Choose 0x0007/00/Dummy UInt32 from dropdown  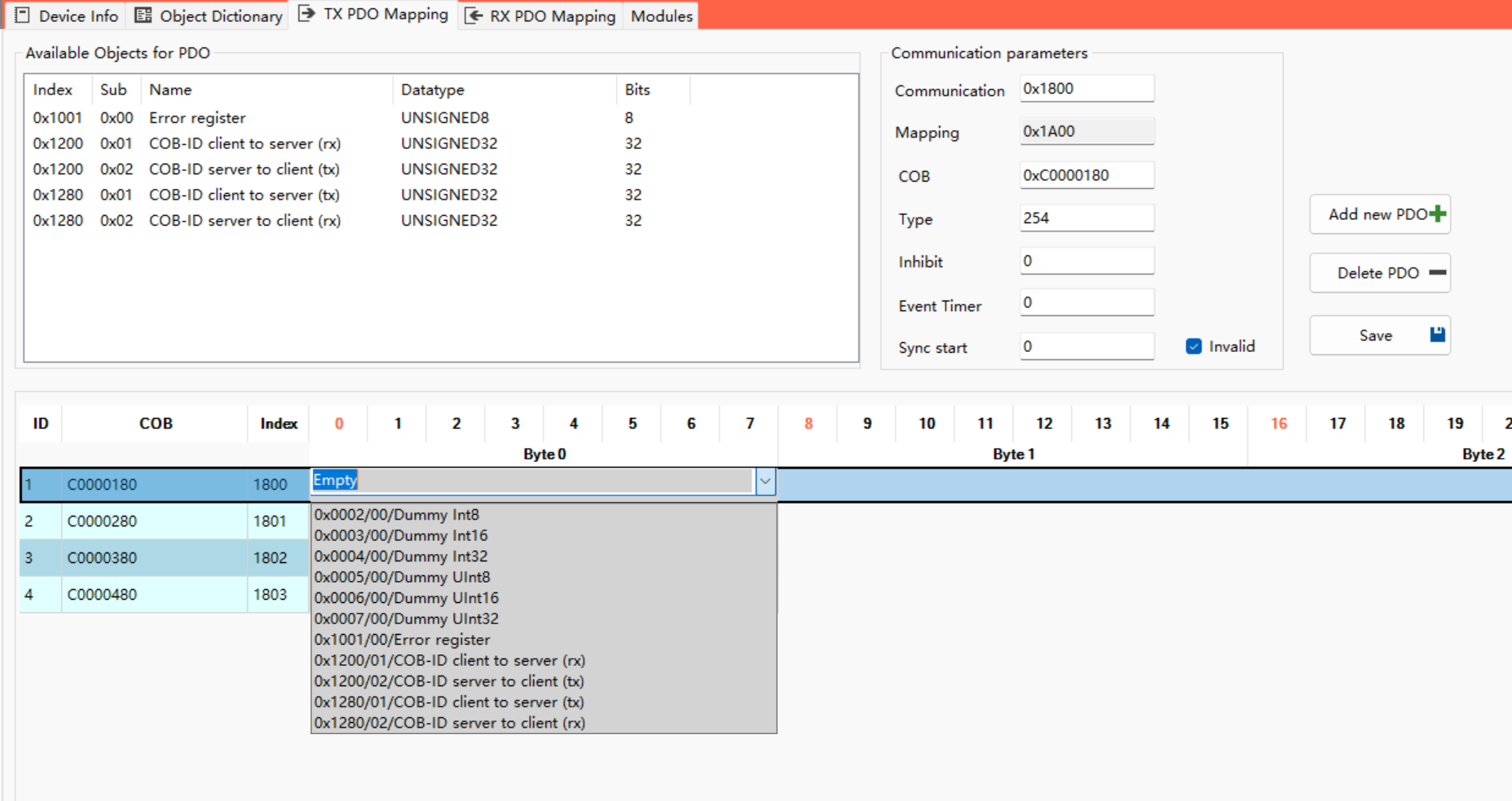pos(544,618)
